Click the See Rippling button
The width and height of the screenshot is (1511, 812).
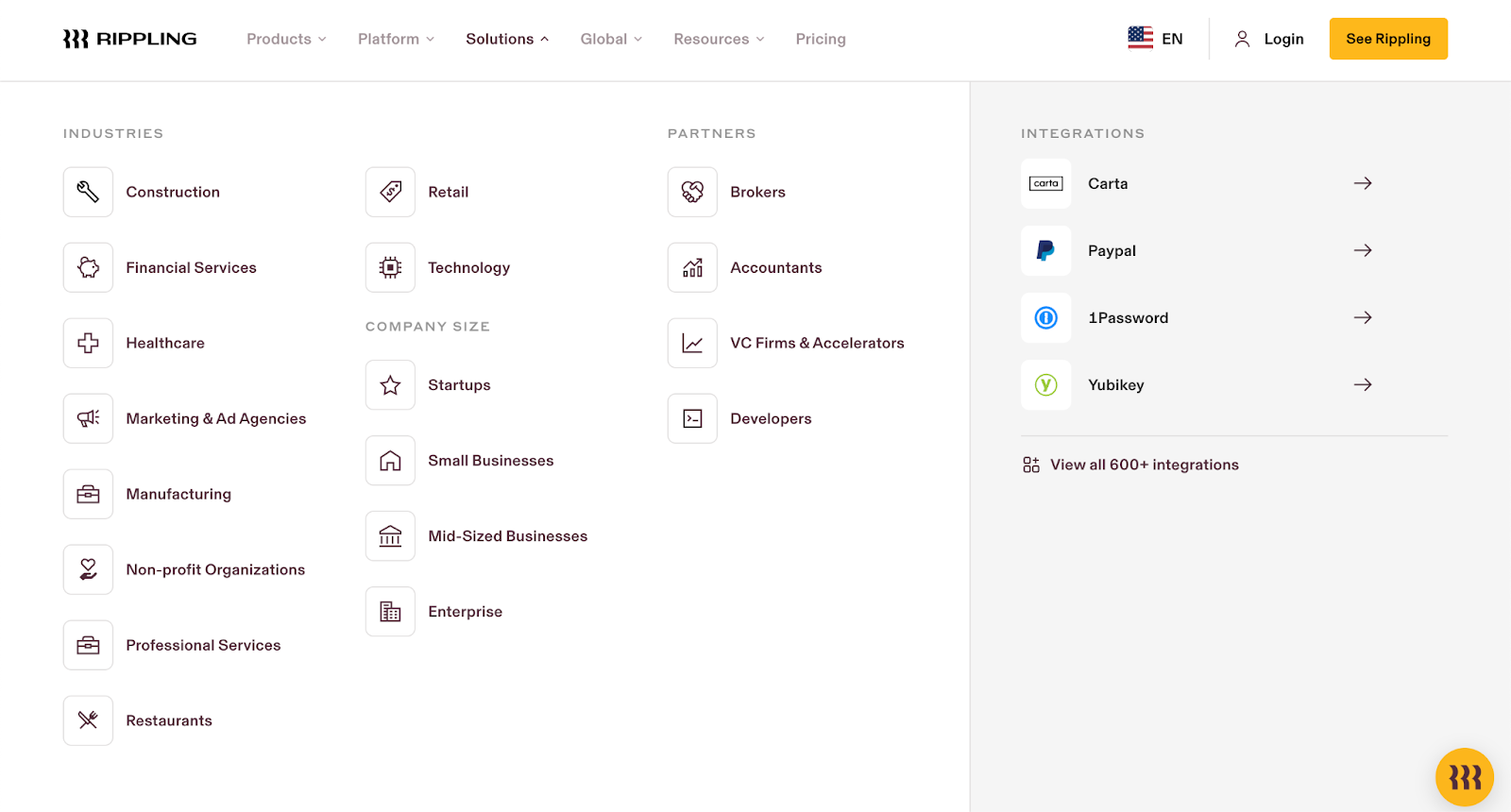coord(1388,39)
